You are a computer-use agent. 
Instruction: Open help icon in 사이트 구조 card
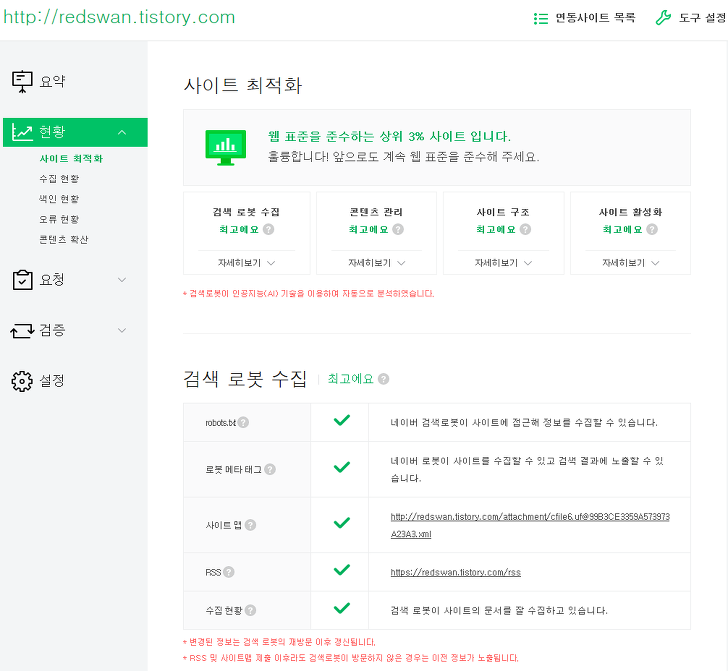(525, 229)
